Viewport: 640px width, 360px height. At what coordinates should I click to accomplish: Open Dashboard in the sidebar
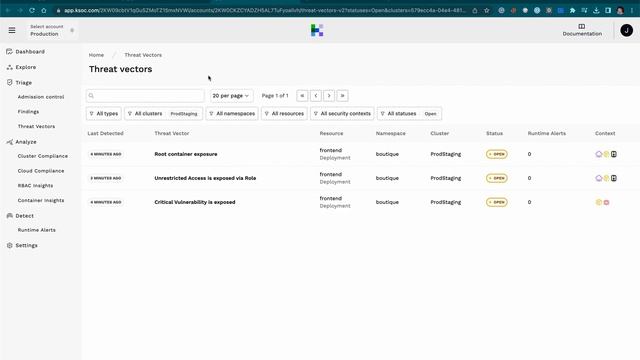(30, 52)
